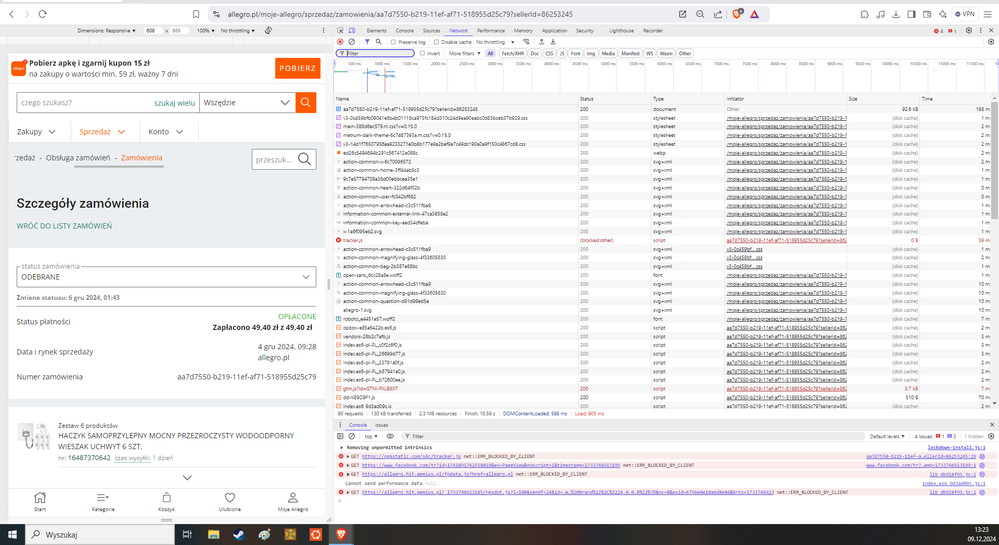Reload the page with browser refresh icon
The image size is (999, 545).
(43, 14)
